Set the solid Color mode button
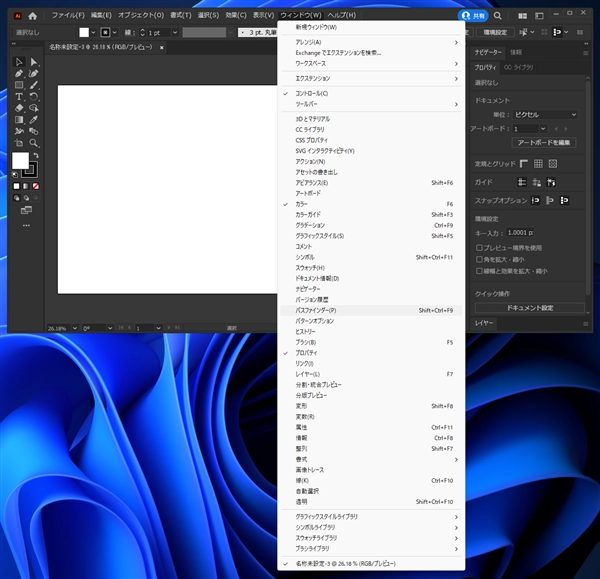The width and height of the screenshot is (600, 579). 16,186
